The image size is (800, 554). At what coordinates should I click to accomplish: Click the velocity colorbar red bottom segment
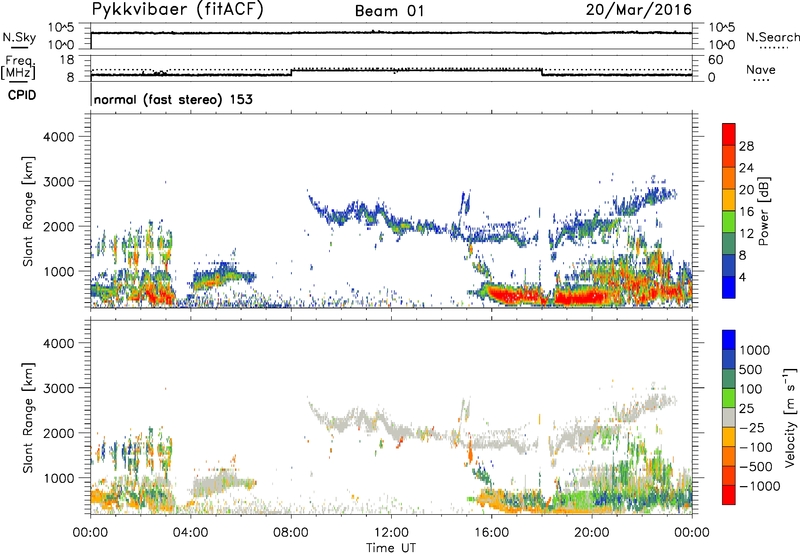pyautogui.click(x=729, y=495)
